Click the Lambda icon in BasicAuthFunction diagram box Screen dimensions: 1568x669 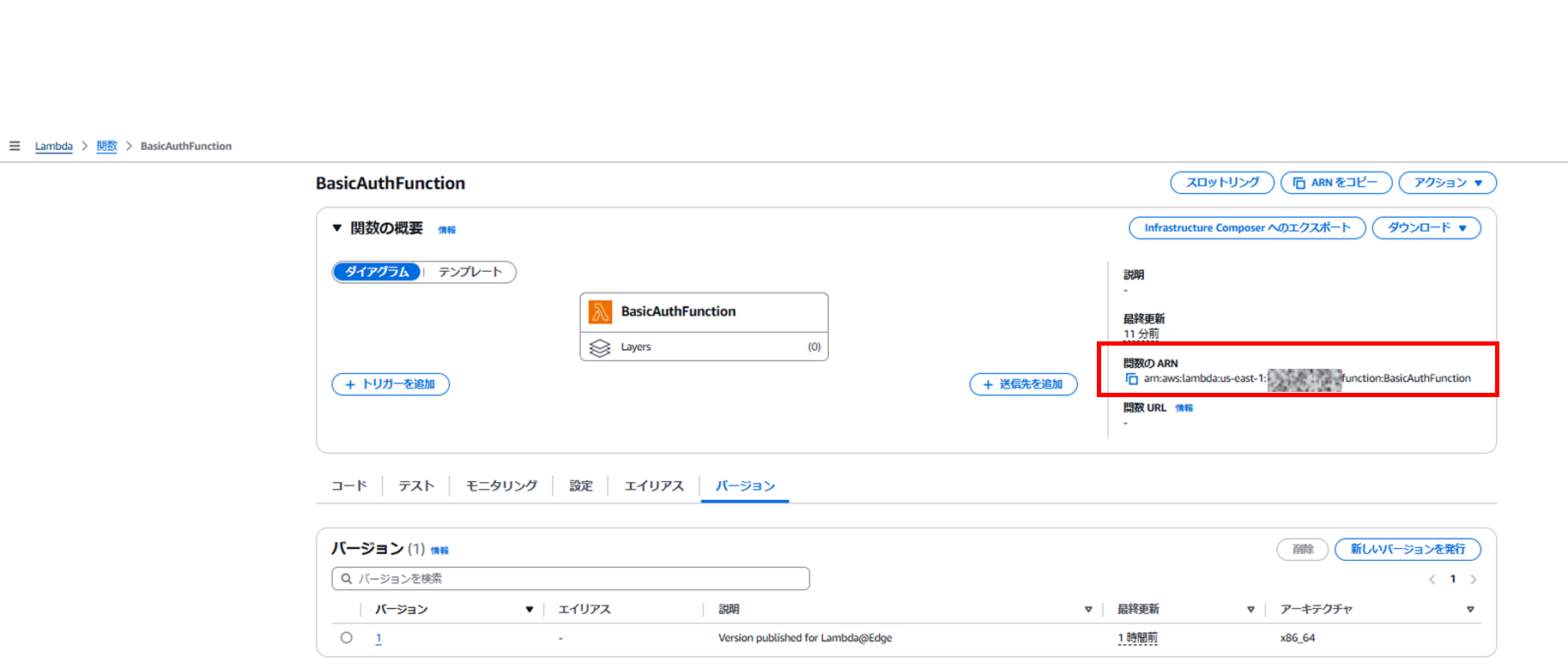pyautogui.click(x=601, y=311)
